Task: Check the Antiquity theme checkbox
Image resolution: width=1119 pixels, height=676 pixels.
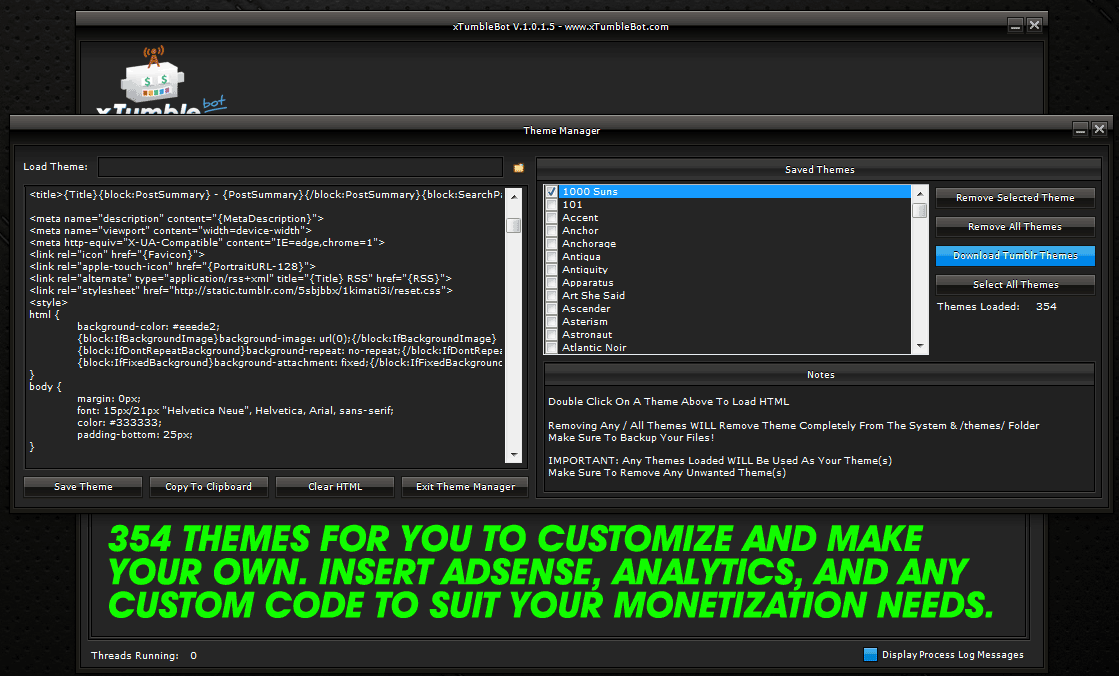Action: (551, 270)
